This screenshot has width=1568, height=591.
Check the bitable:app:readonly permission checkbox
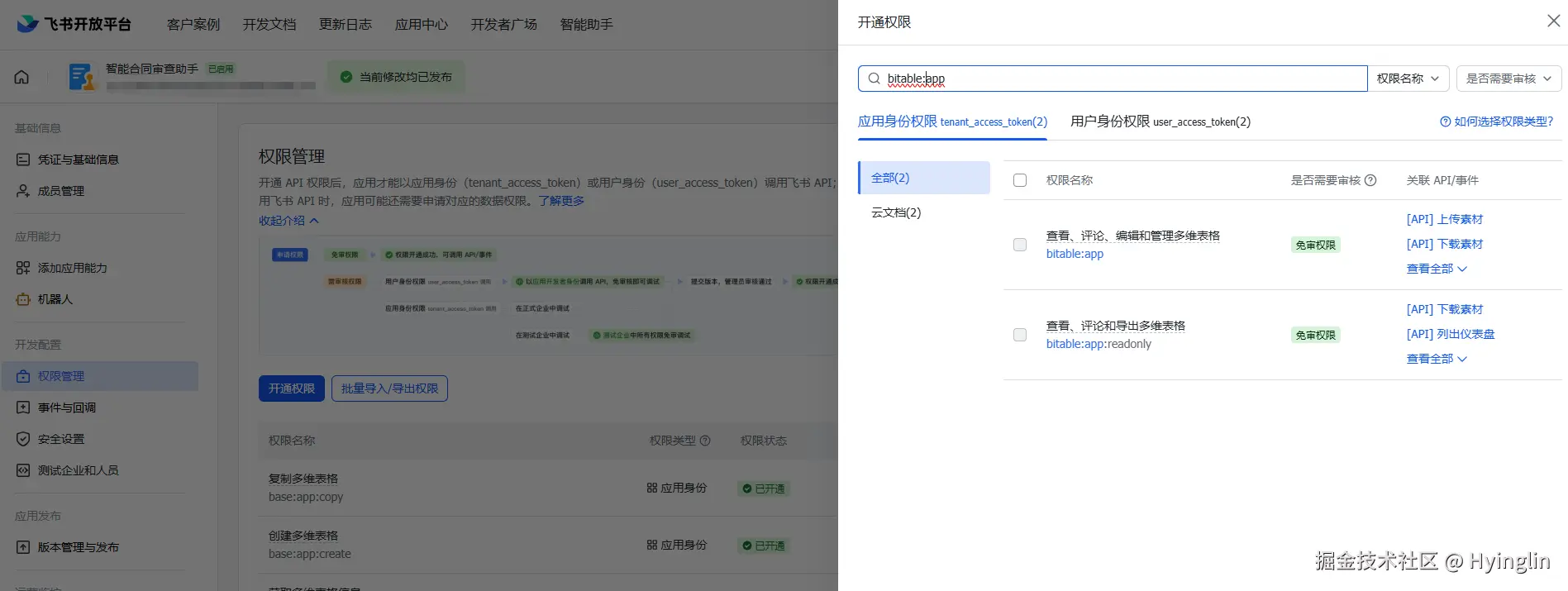pyautogui.click(x=1020, y=335)
